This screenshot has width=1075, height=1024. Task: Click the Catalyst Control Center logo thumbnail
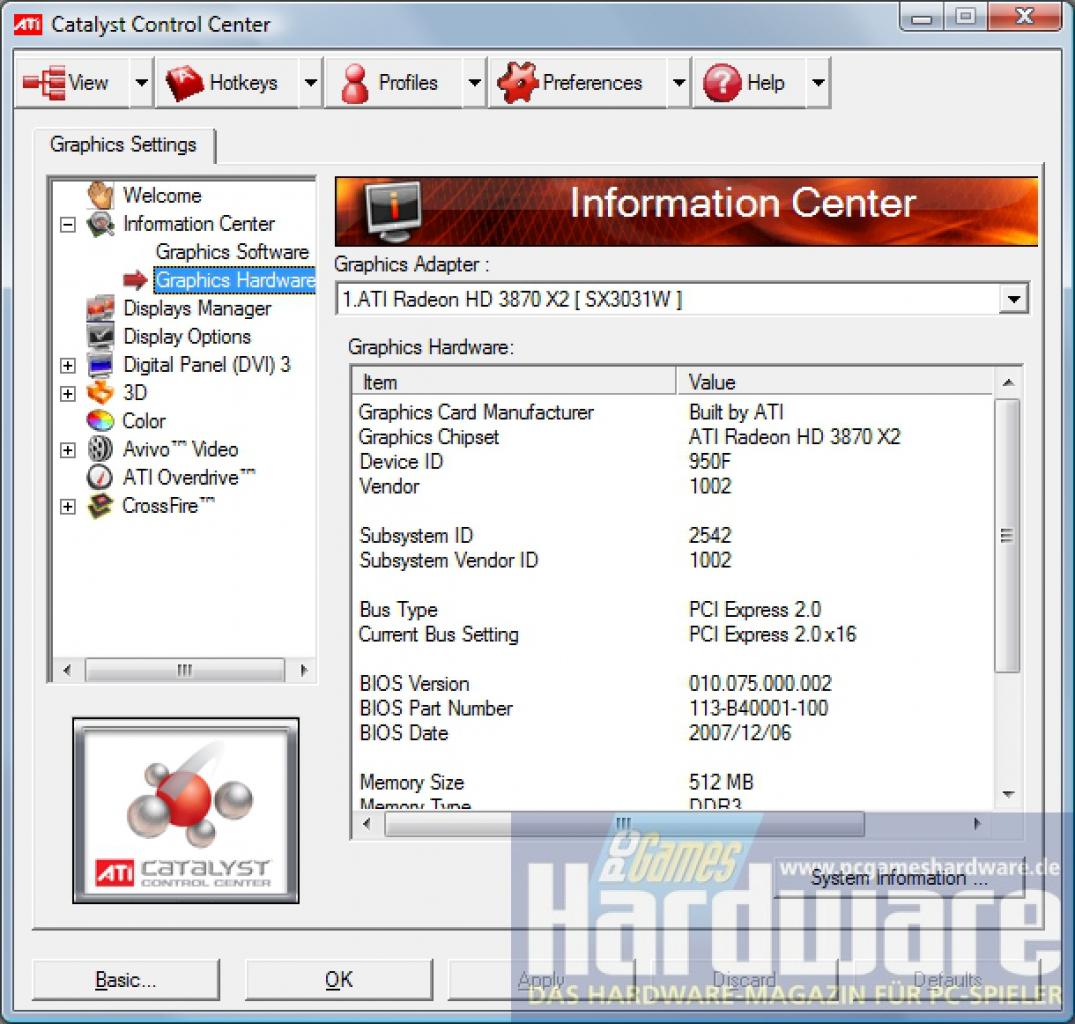[x=186, y=810]
